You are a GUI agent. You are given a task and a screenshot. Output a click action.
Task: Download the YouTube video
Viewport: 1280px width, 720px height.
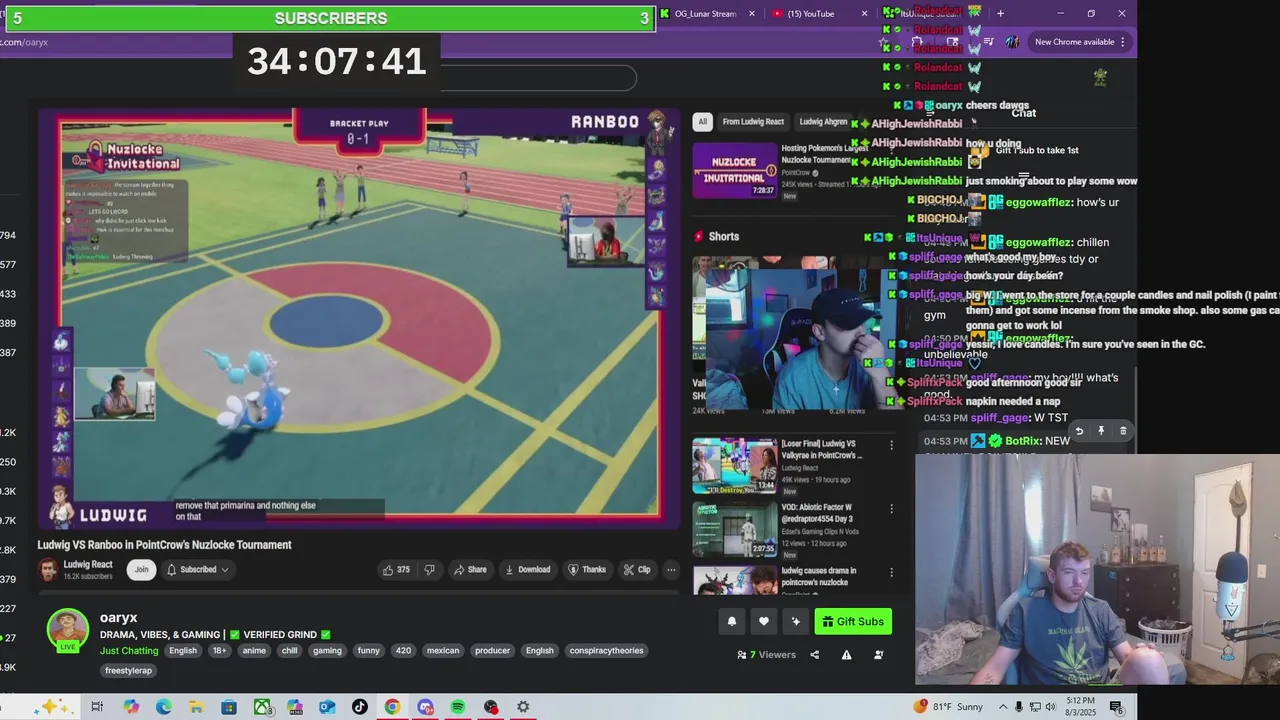point(528,570)
